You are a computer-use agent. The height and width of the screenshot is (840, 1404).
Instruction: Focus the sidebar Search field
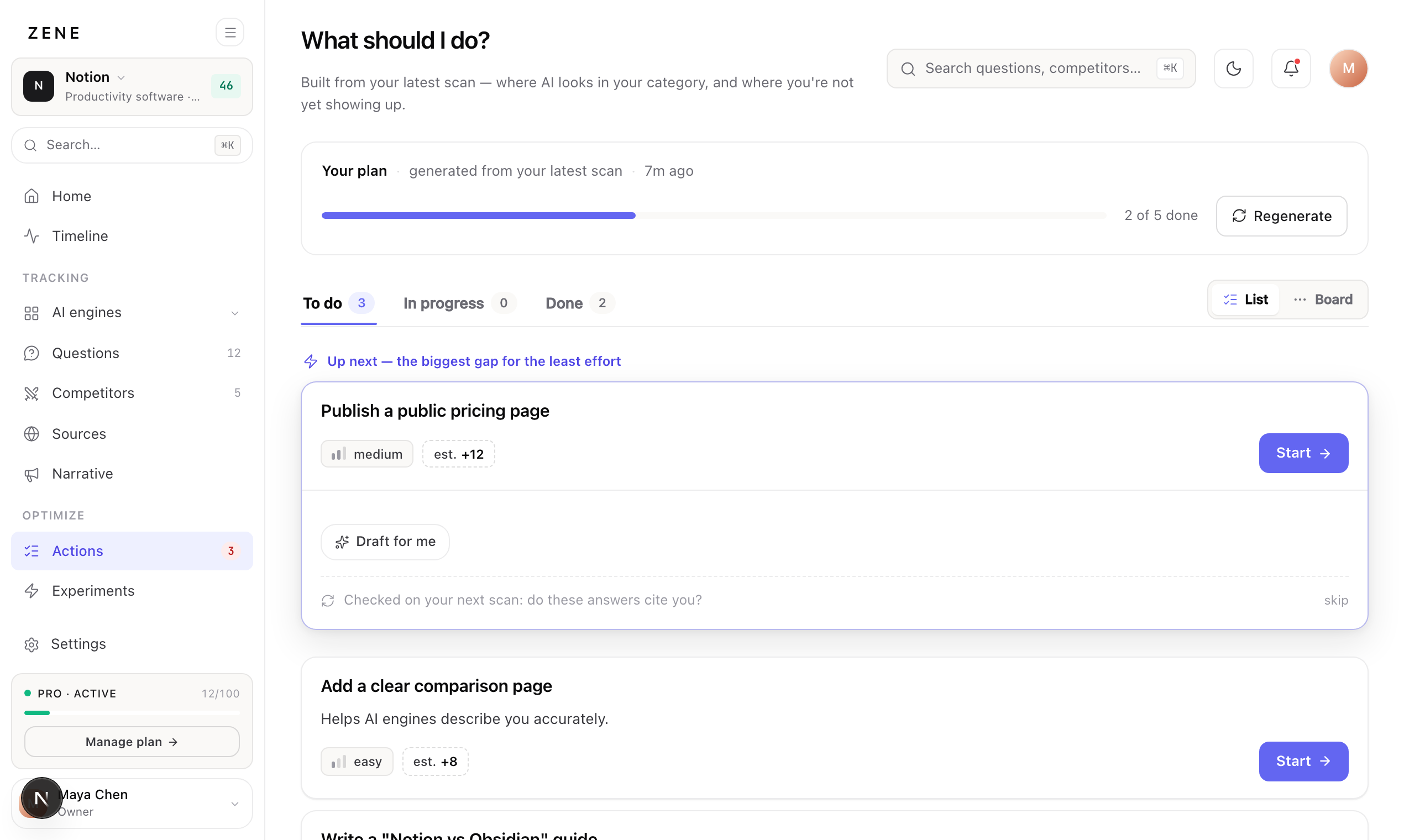click(132, 145)
